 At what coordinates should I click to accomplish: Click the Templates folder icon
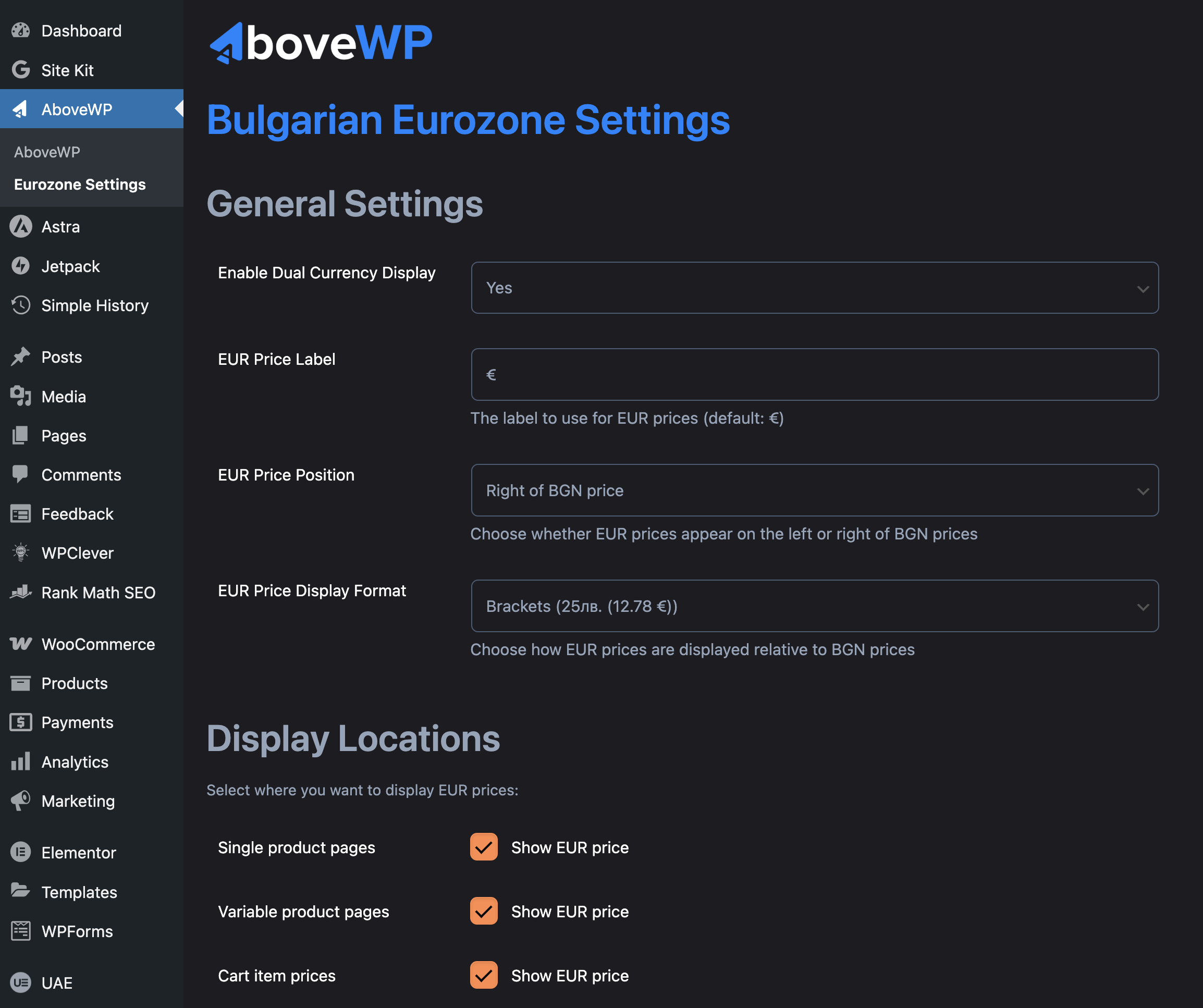tap(21, 891)
